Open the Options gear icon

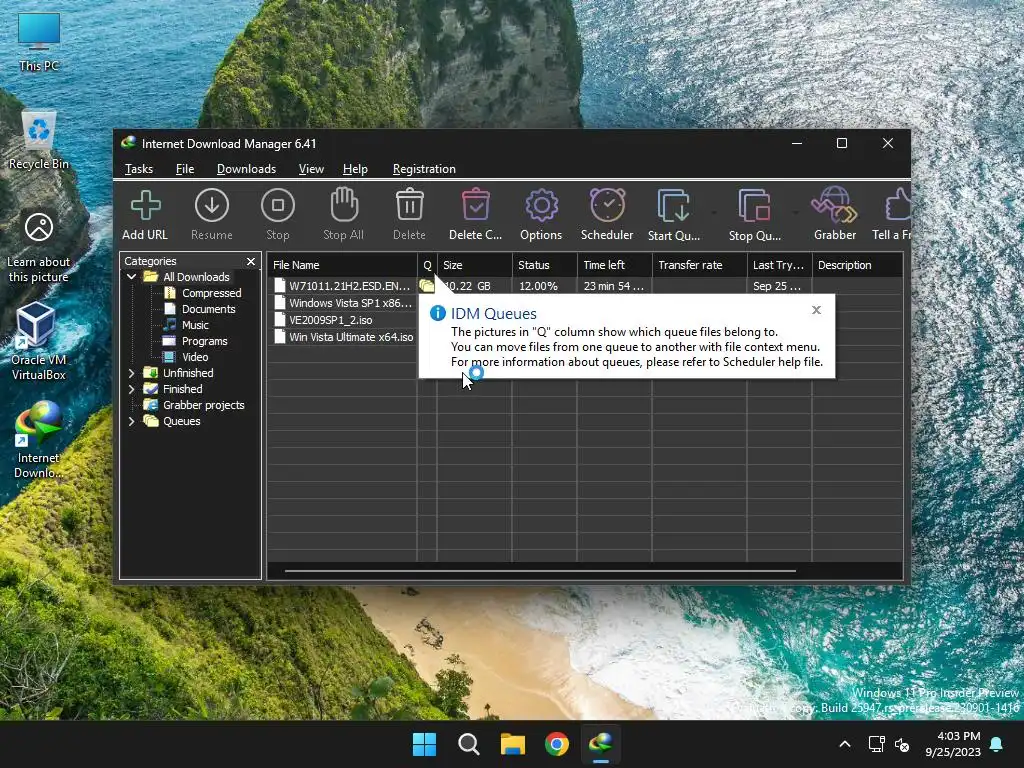coord(541,206)
